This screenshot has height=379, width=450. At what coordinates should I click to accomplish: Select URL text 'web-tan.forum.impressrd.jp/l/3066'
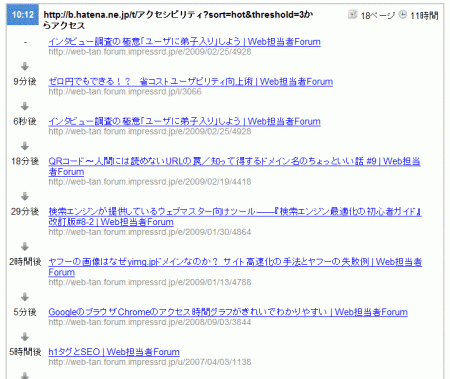tap(125, 92)
